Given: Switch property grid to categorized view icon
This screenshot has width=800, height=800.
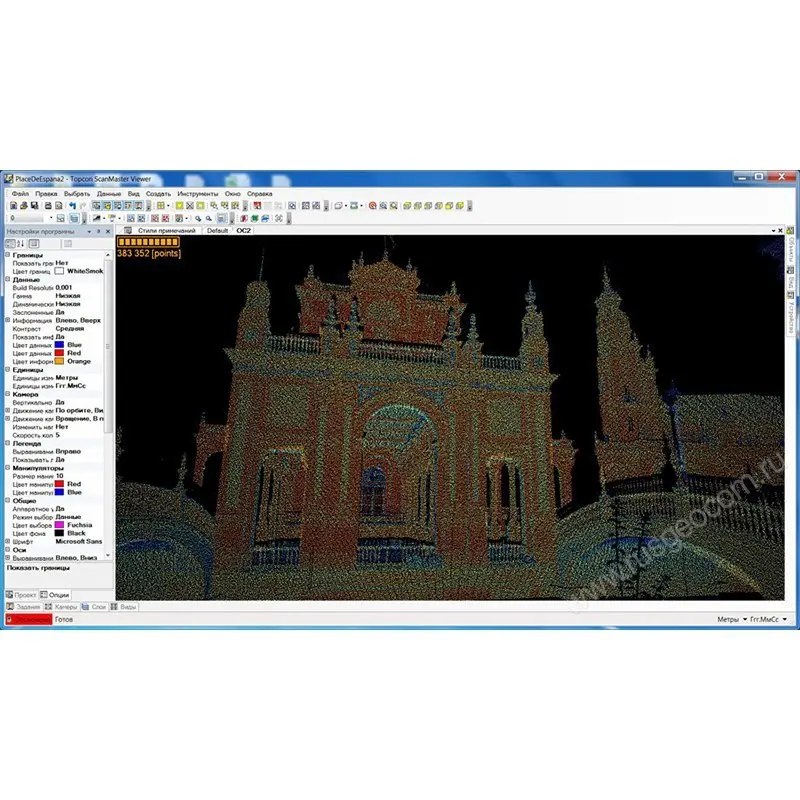Looking at the screenshot, I should (11, 243).
